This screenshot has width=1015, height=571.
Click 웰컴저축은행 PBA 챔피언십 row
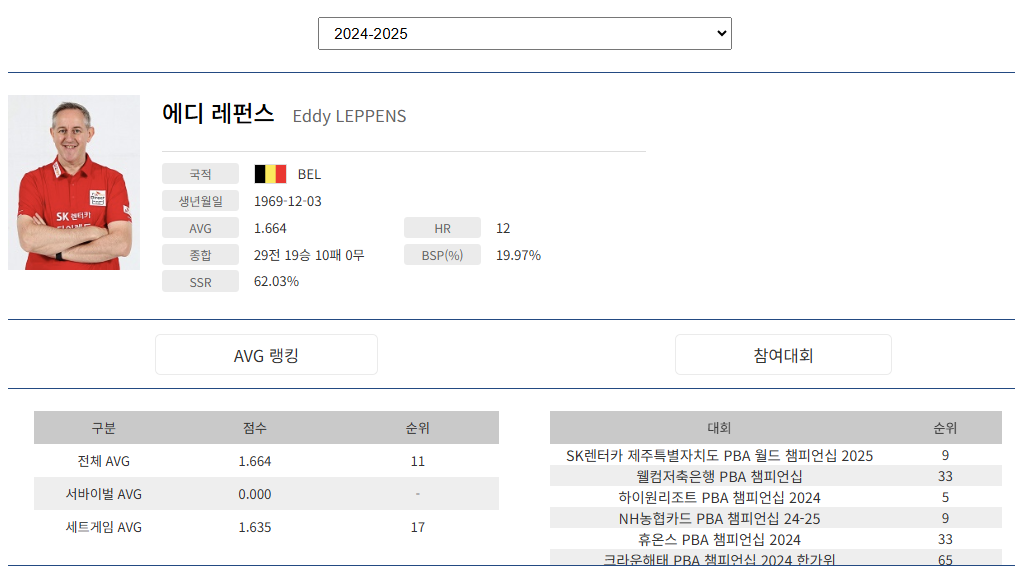[775, 476]
